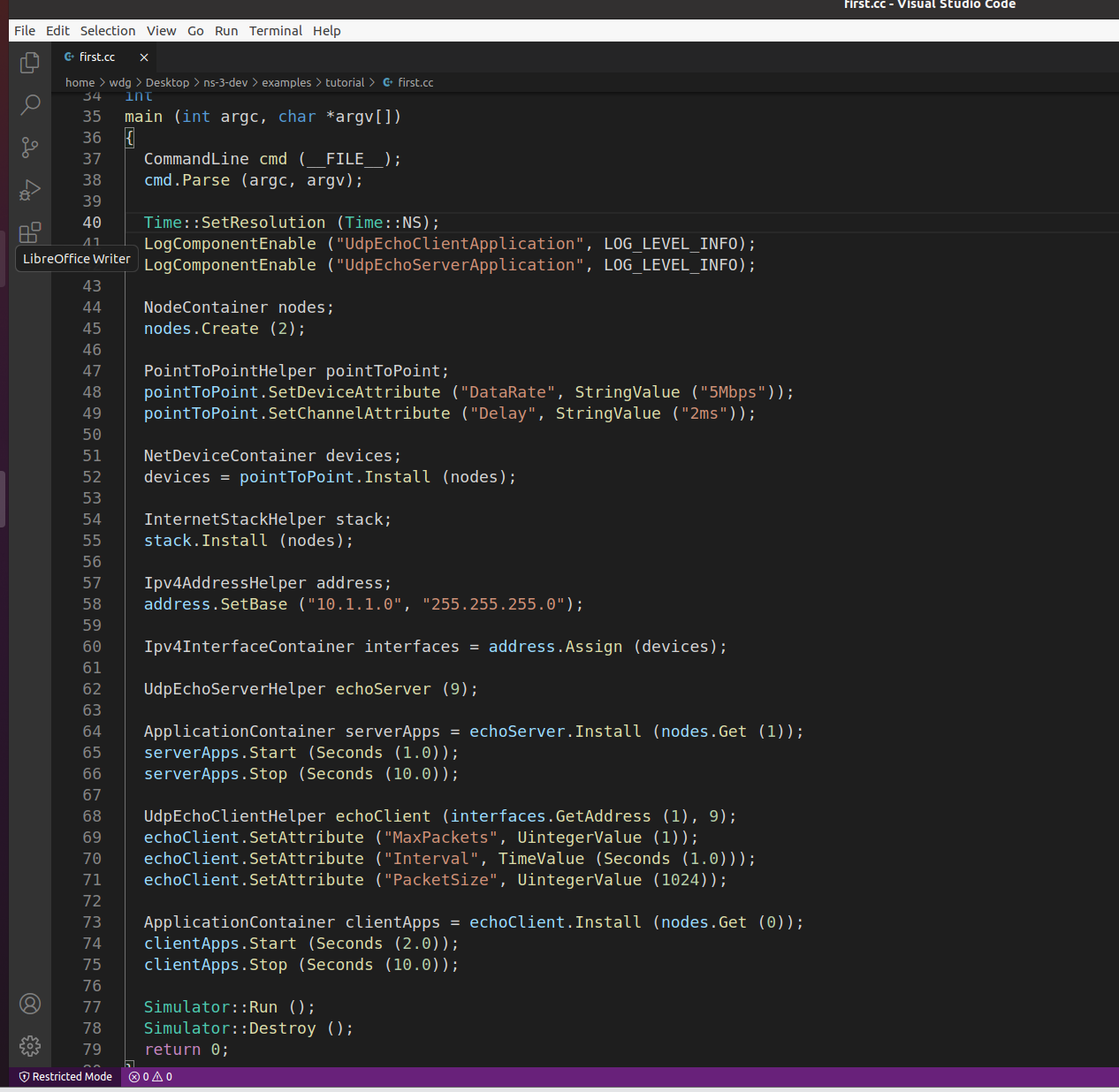Image resolution: width=1119 pixels, height=1092 pixels.
Task: Select the first.cc editor tab
Action: click(104, 57)
